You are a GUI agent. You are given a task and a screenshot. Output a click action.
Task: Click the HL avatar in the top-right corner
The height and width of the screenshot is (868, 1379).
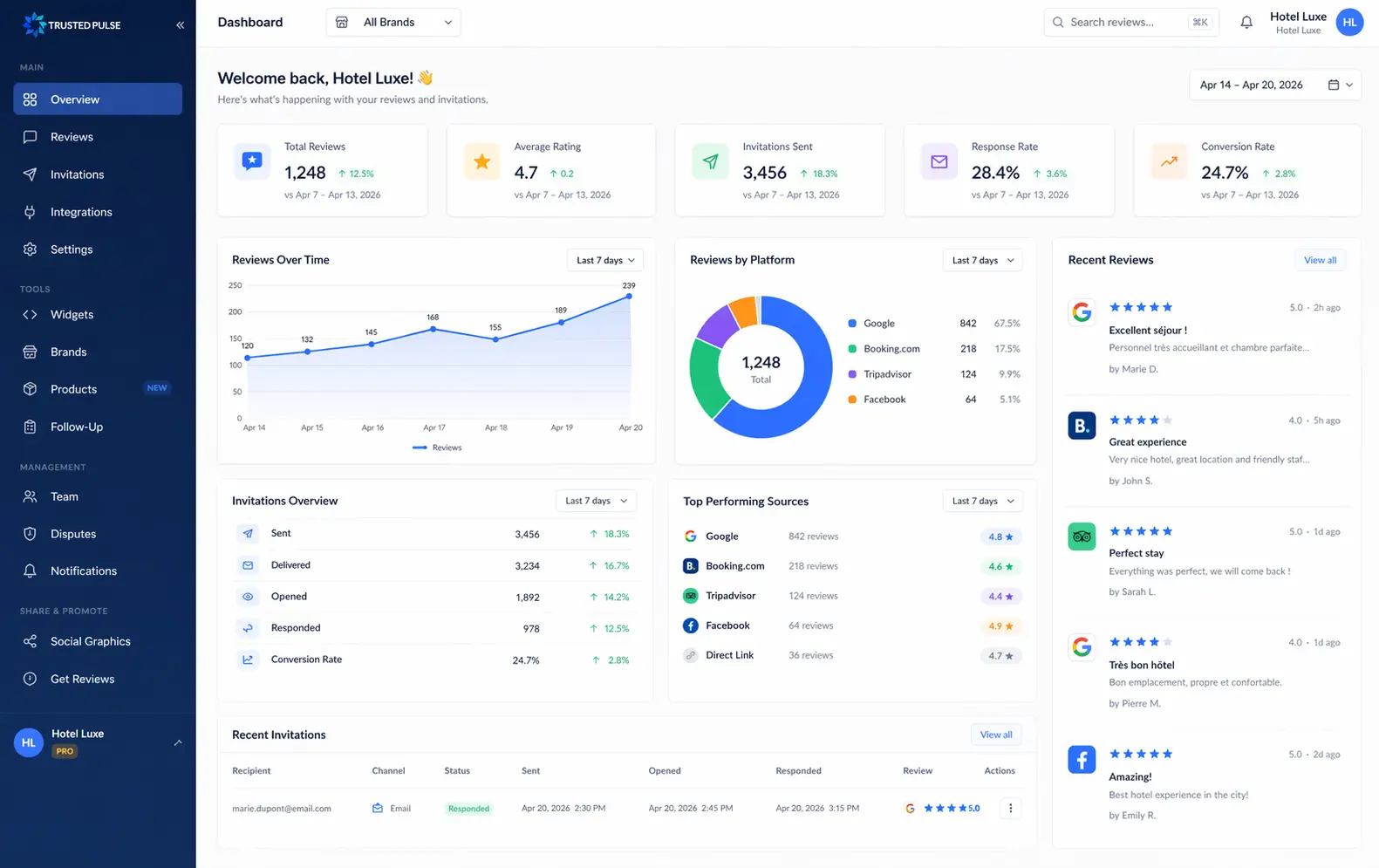1349,23
